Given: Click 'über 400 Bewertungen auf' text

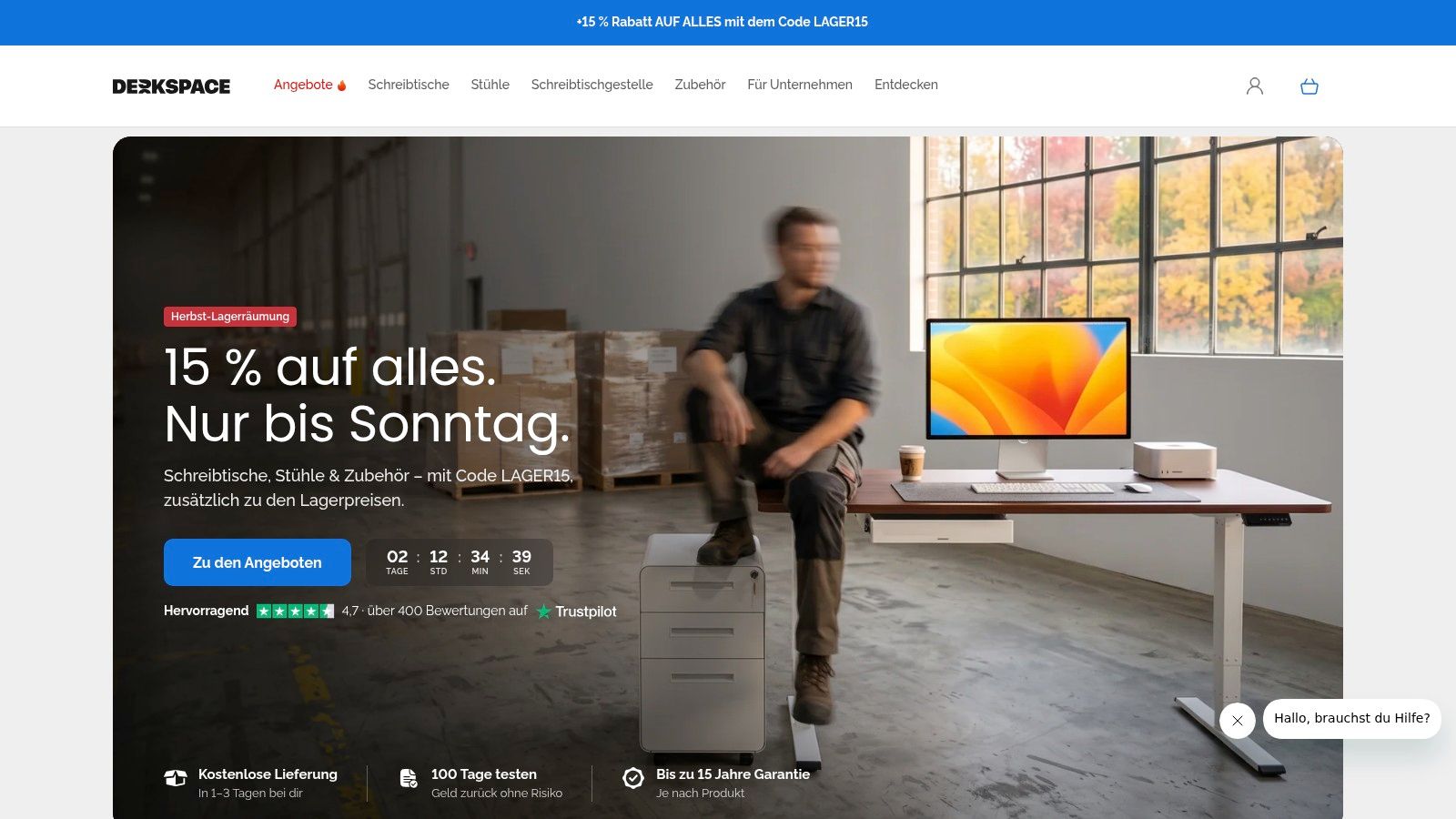Looking at the screenshot, I should pyautogui.click(x=447, y=611).
